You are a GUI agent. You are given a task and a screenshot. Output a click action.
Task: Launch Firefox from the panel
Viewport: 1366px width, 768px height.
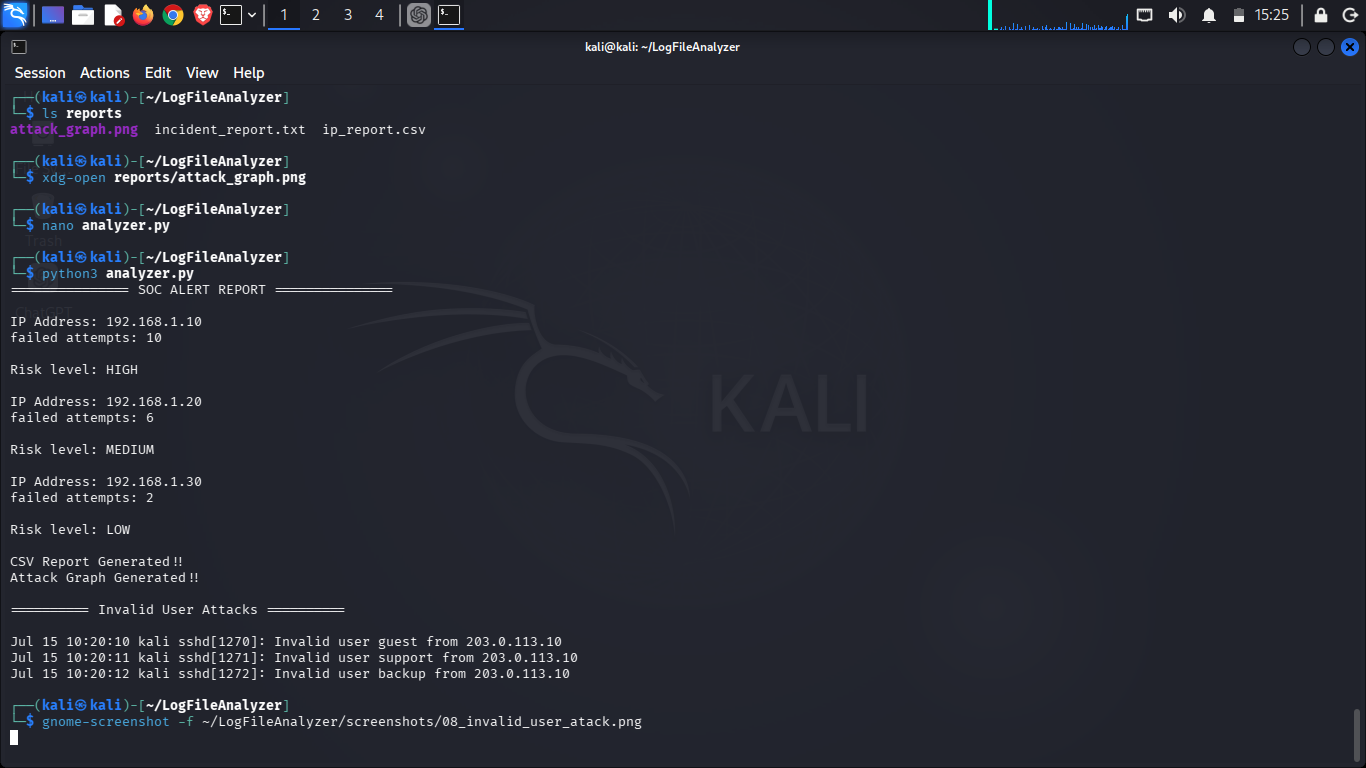click(143, 15)
